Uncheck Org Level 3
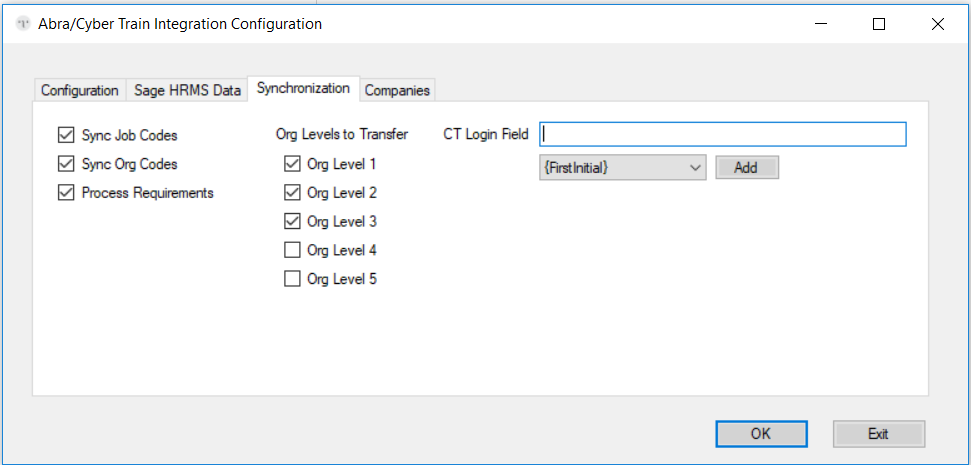 point(292,221)
